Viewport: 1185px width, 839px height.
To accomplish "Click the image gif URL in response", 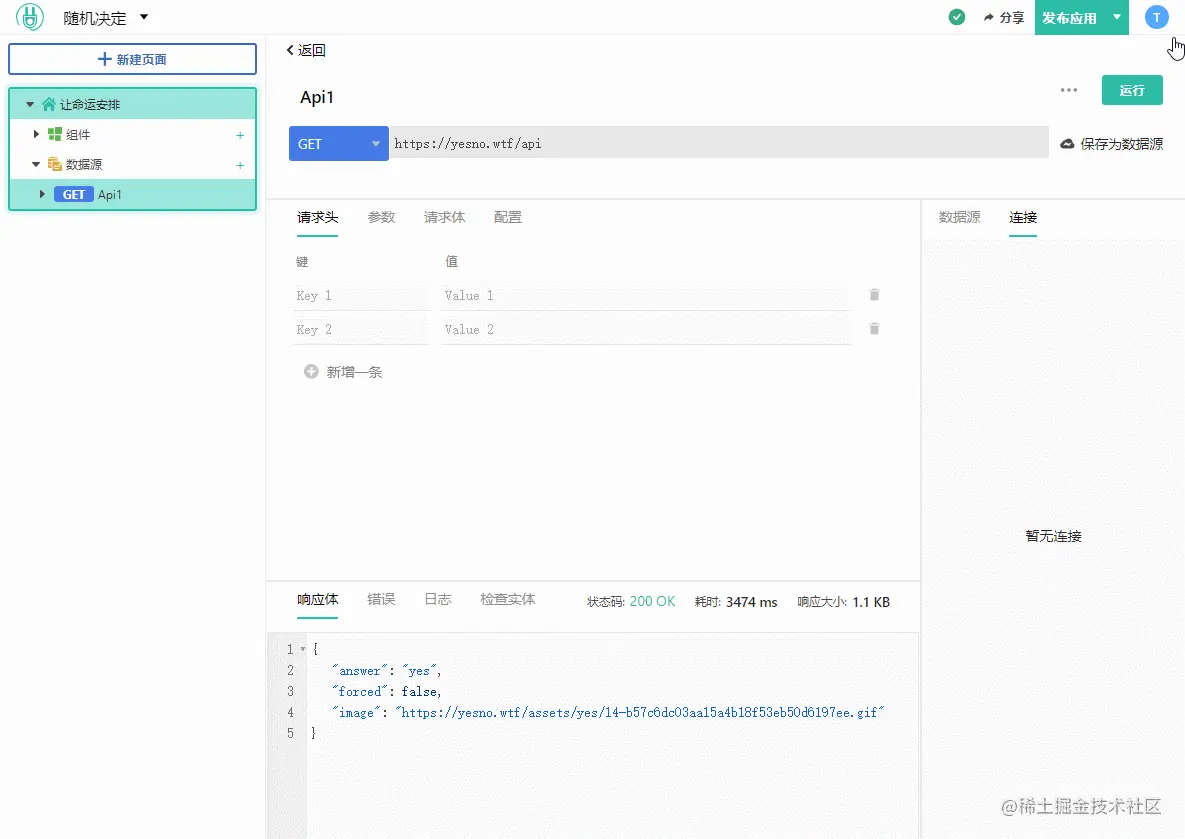I will 639,713.
